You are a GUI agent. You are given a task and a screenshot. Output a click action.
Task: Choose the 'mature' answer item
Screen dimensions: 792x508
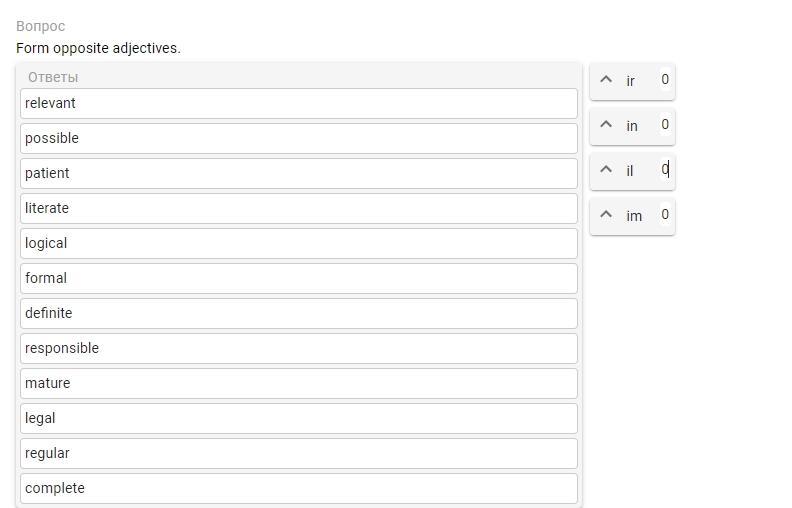coord(298,383)
